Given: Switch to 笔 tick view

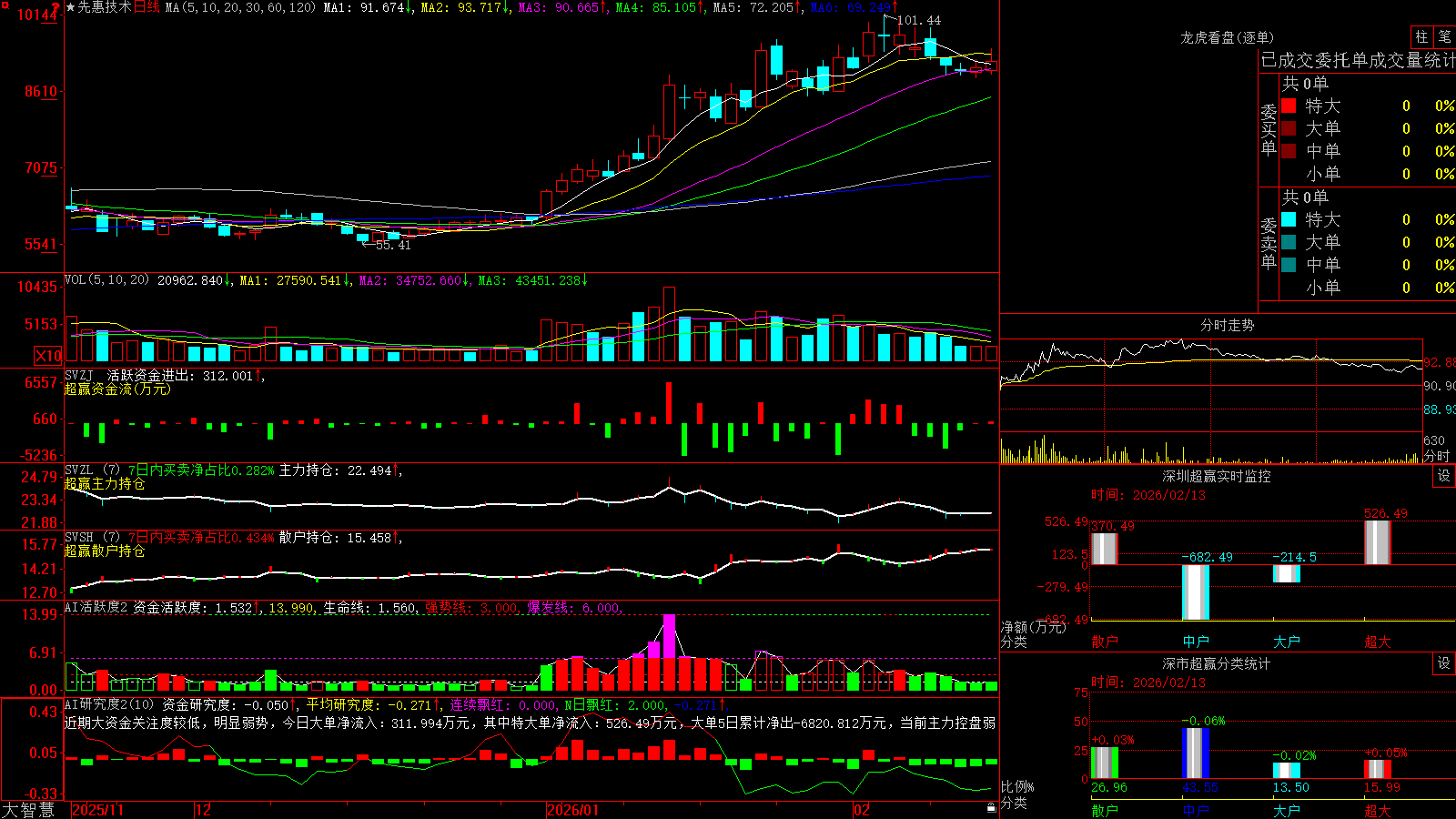Looking at the screenshot, I should pyautogui.click(x=1444, y=36).
